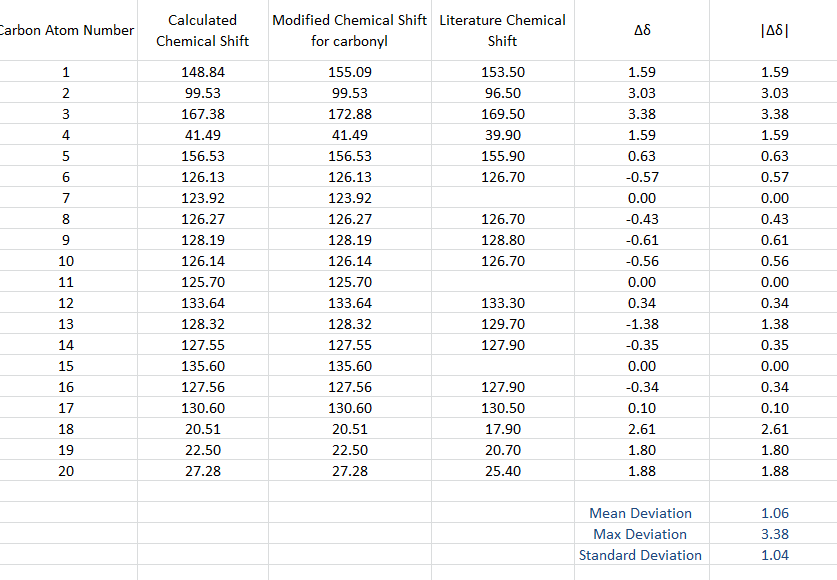837x580 pixels.
Task: Click the modified shift cell 155.09
Action: [349, 72]
